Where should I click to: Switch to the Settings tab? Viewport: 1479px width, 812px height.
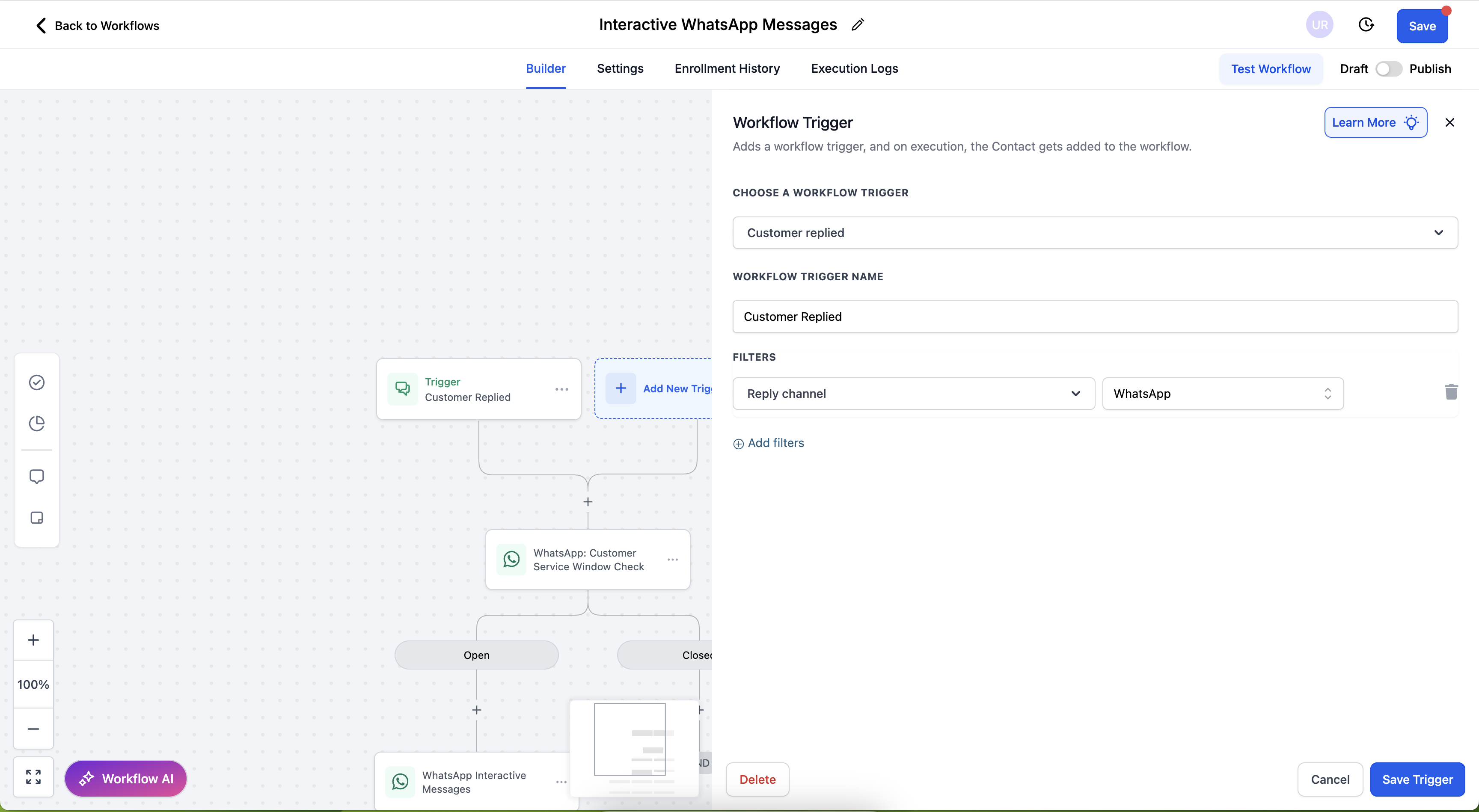(620, 68)
